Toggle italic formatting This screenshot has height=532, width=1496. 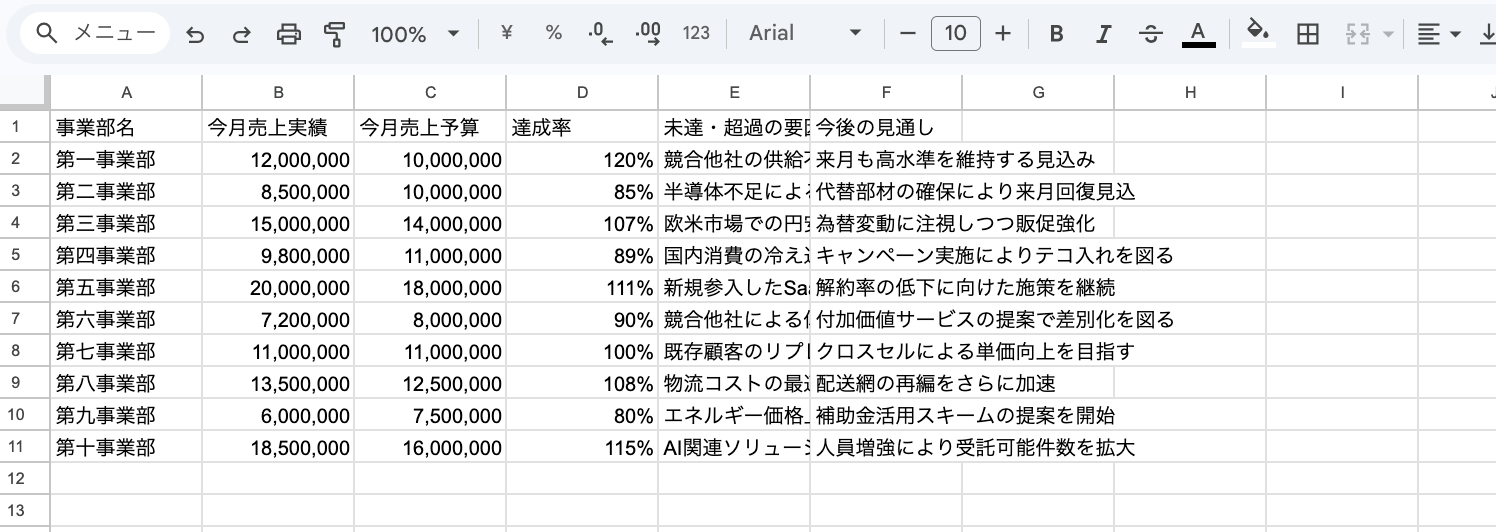(x=1103, y=34)
